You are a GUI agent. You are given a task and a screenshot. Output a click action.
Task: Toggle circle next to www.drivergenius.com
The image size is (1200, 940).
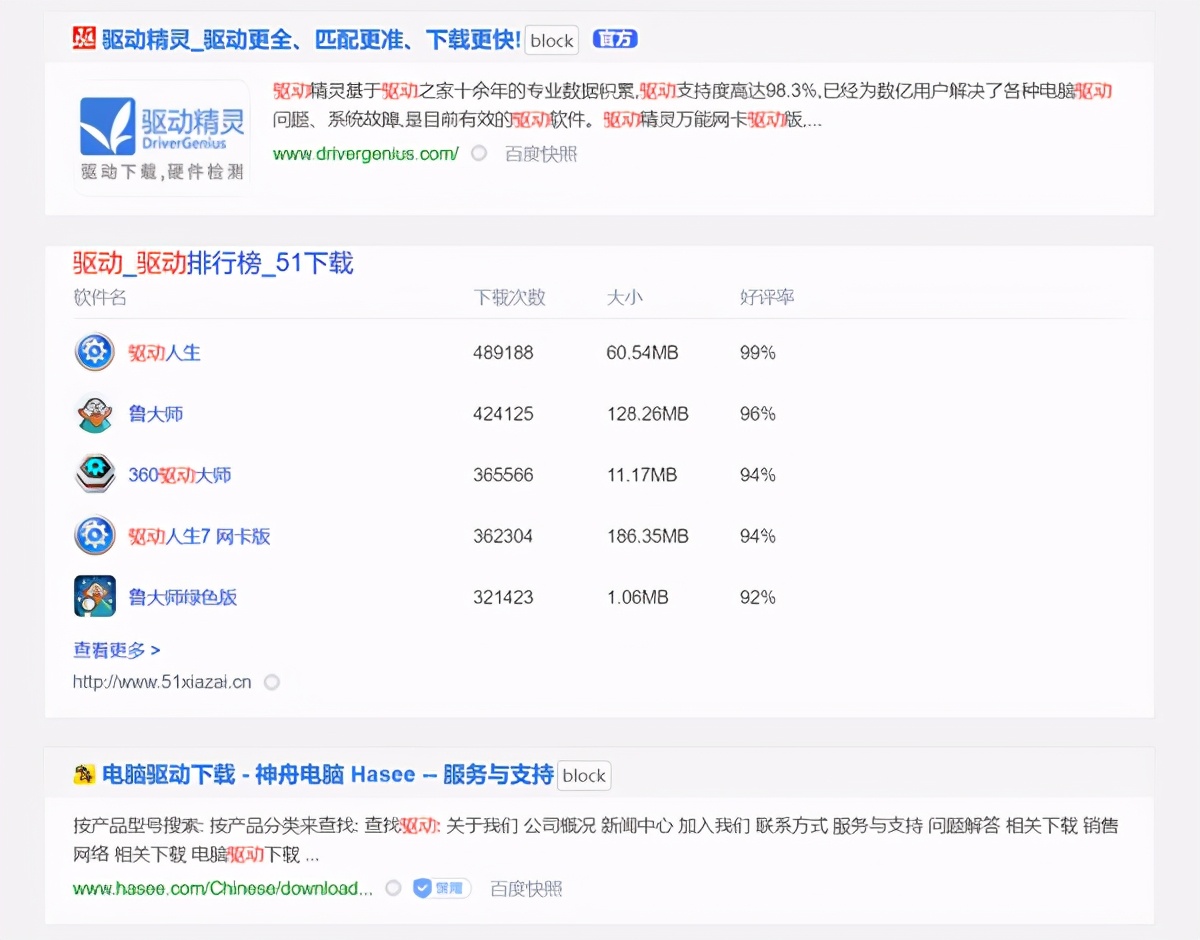pos(479,154)
